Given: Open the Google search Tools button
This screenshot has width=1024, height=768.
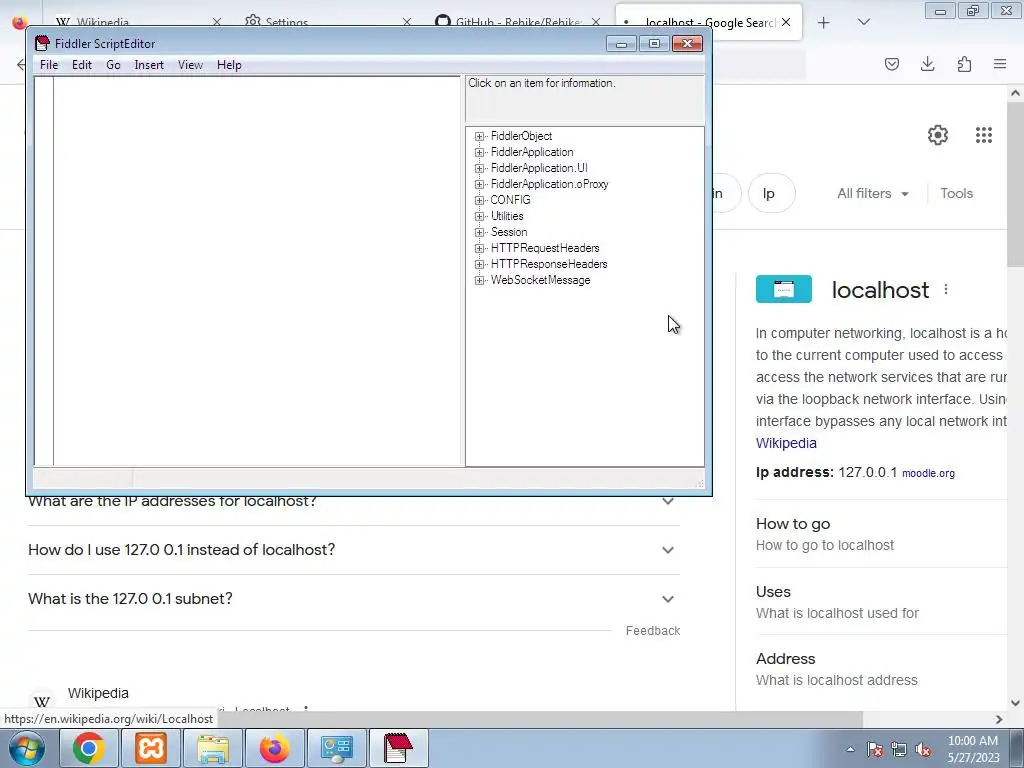Looking at the screenshot, I should (x=956, y=193).
